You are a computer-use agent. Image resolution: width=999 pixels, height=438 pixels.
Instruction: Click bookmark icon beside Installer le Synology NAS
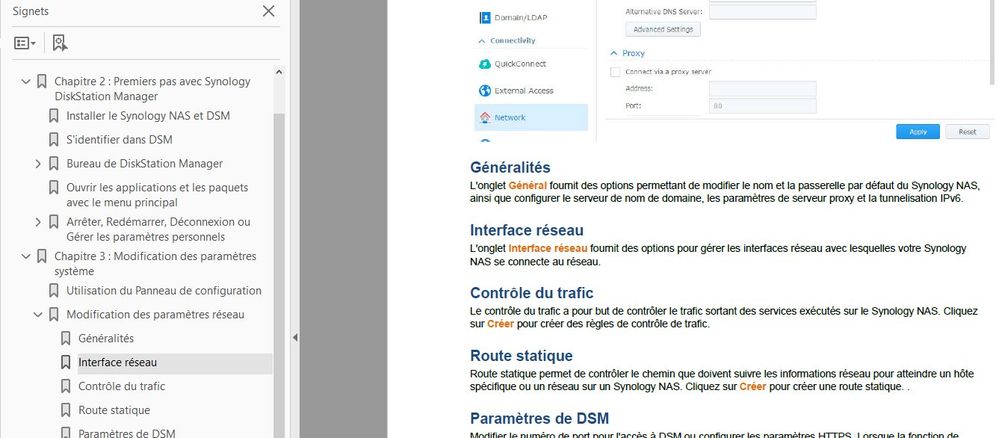pyautogui.click(x=54, y=116)
